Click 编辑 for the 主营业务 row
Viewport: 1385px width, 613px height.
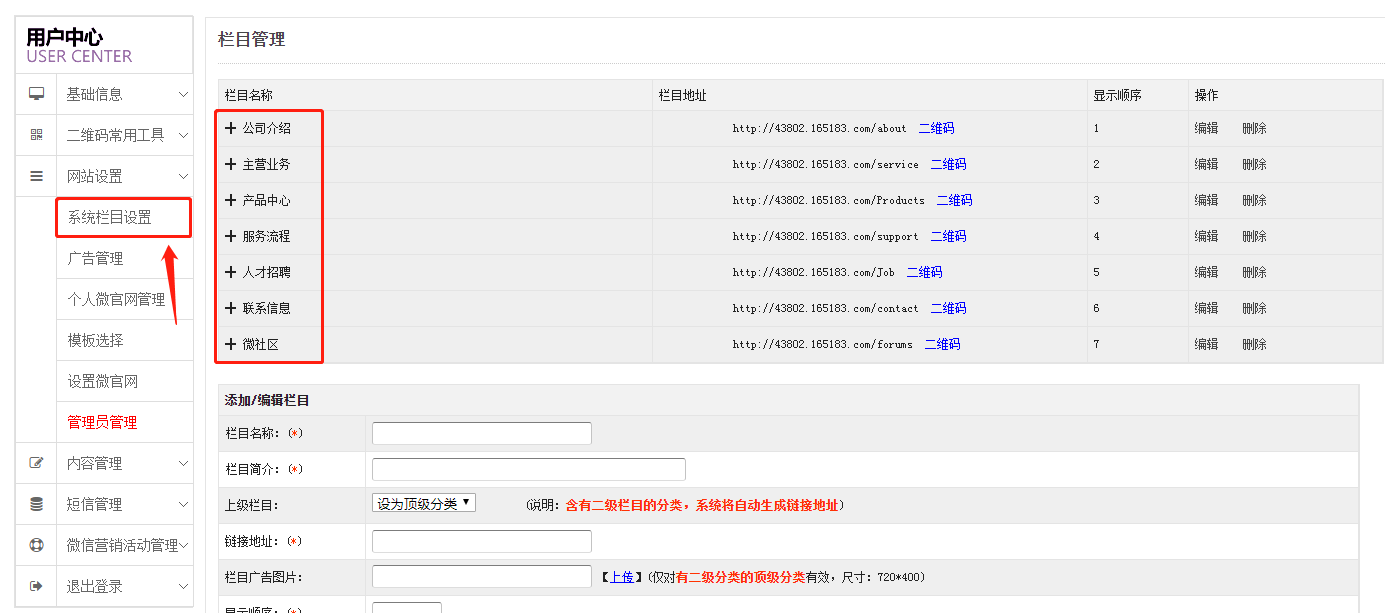click(x=1206, y=164)
